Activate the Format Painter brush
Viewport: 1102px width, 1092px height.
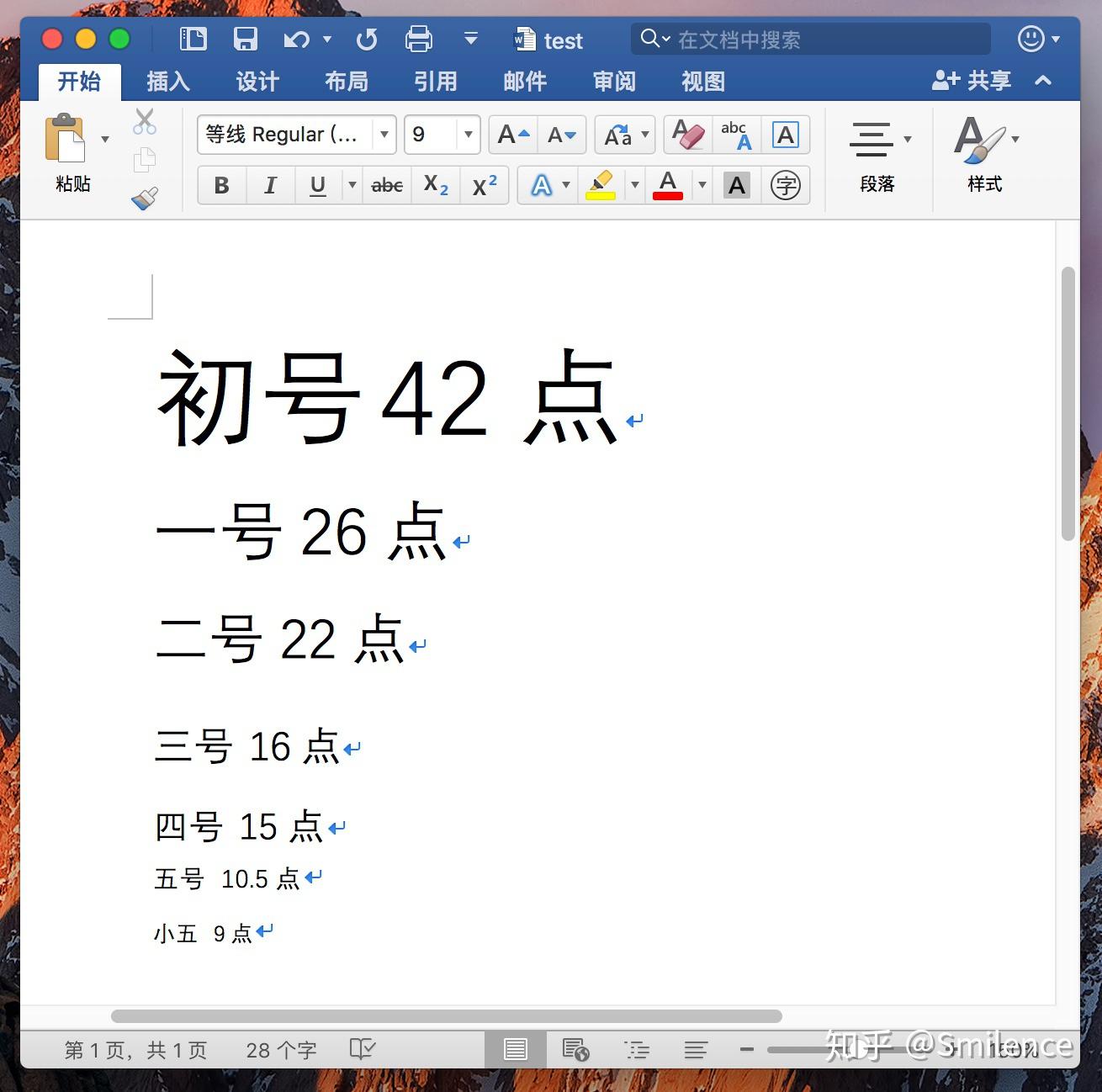click(145, 199)
